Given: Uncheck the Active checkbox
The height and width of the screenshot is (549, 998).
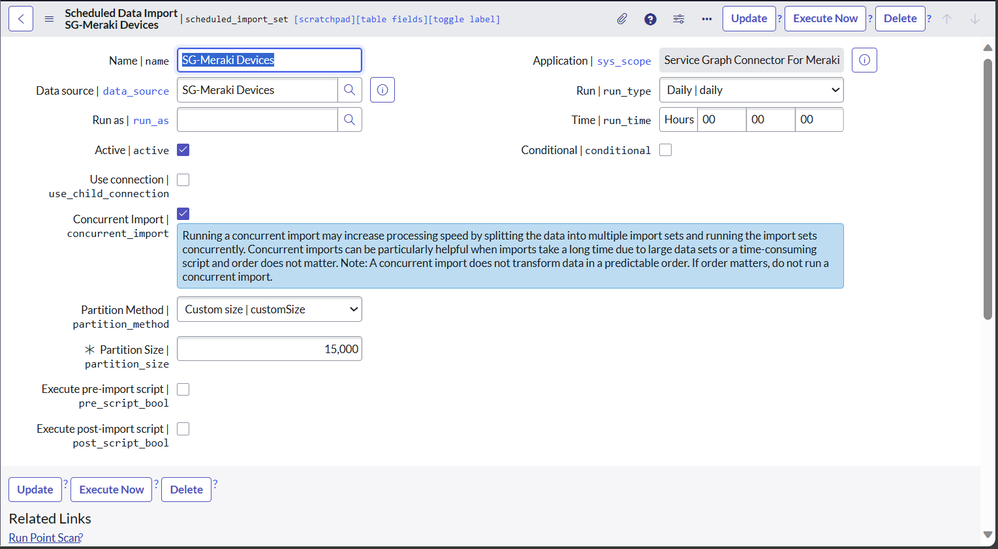Looking at the screenshot, I should click(x=183, y=150).
